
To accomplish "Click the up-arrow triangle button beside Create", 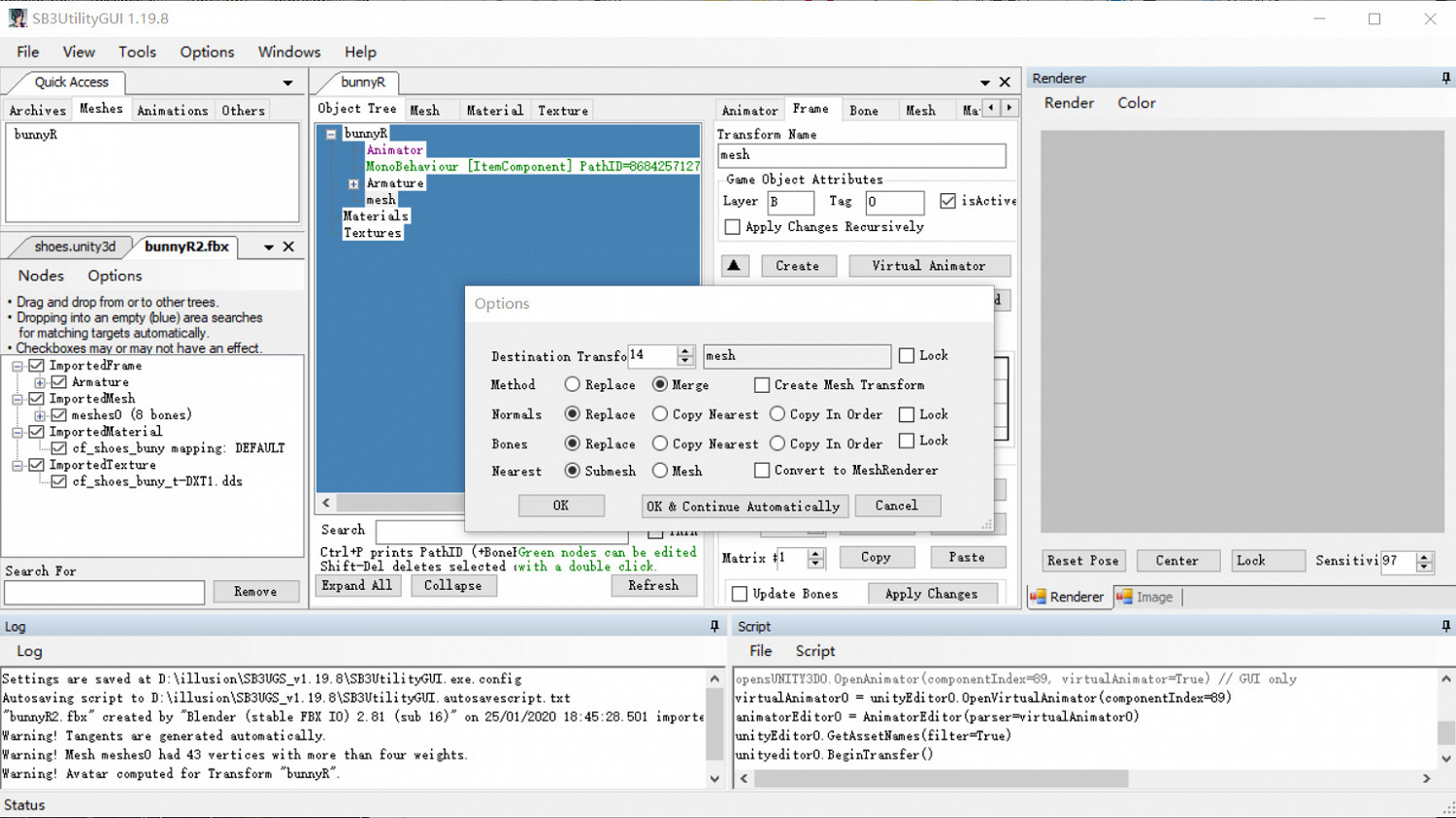I will coord(735,266).
